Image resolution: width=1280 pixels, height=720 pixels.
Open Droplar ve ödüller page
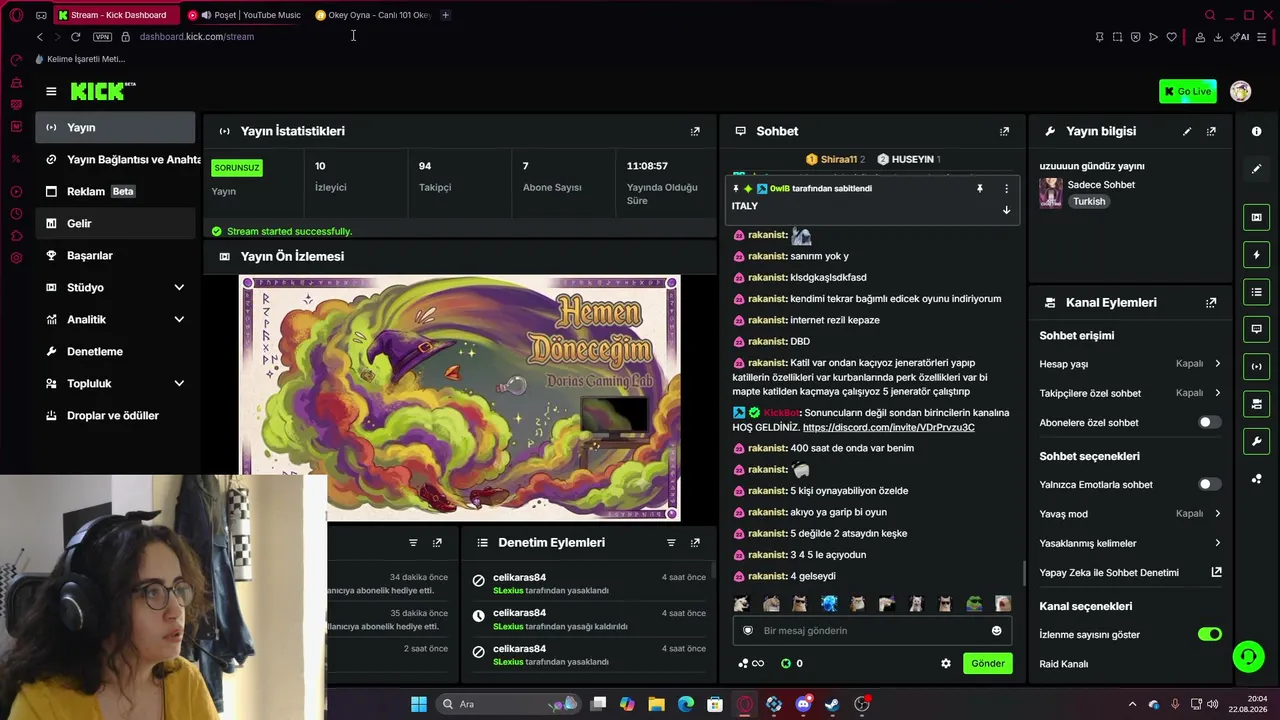pyautogui.click(x=117, y=415)
